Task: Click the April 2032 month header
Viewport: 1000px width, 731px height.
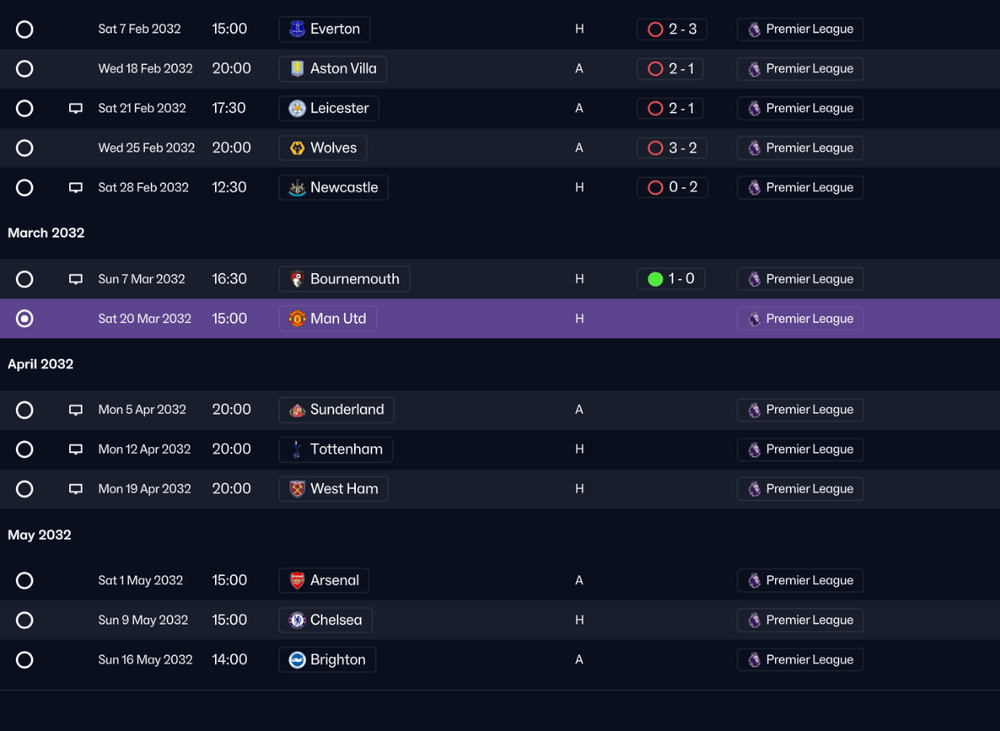Action: point(40,364)
